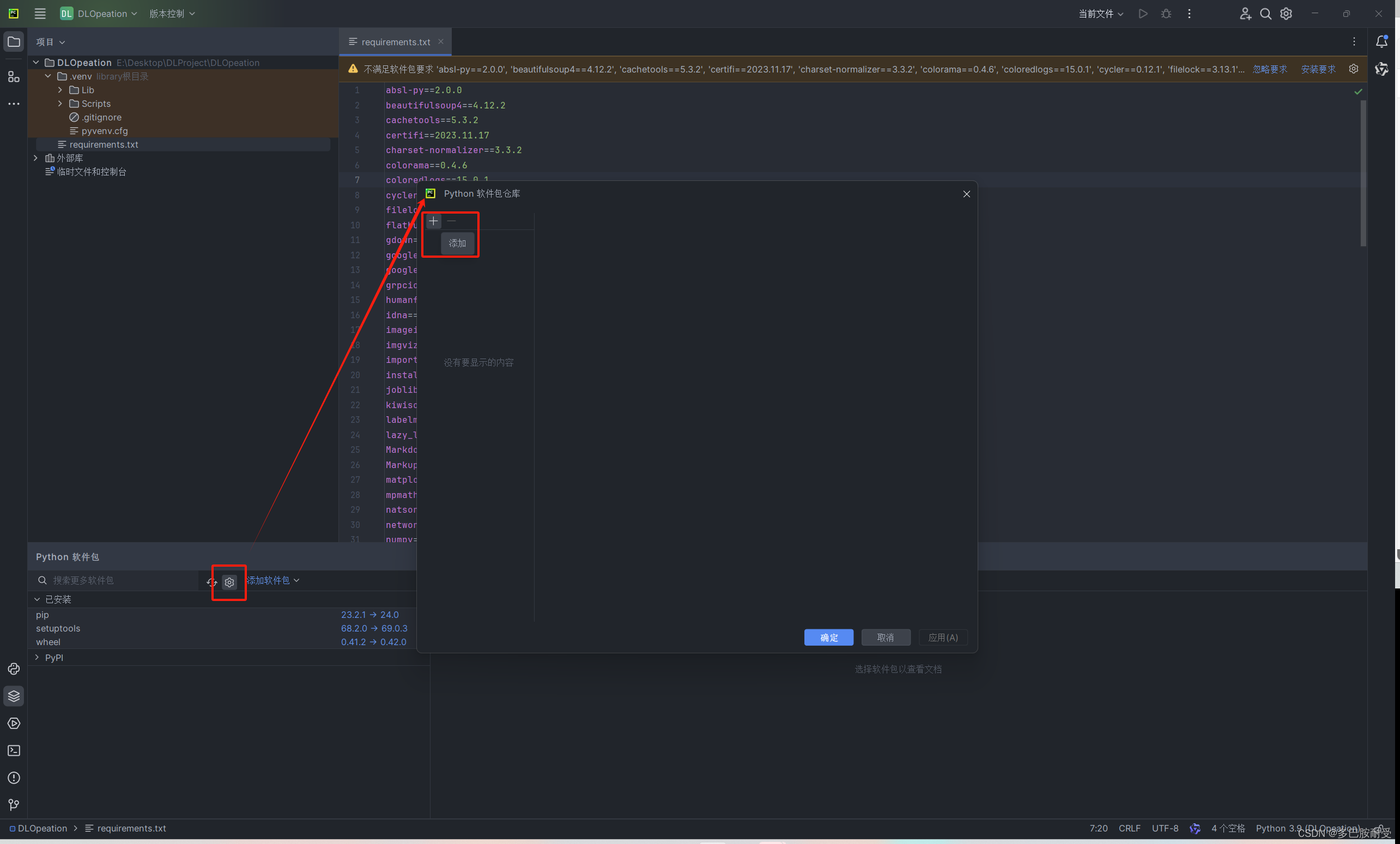Select the requirements.txt editor tab
1400x844 pixels.
[396, 42]
